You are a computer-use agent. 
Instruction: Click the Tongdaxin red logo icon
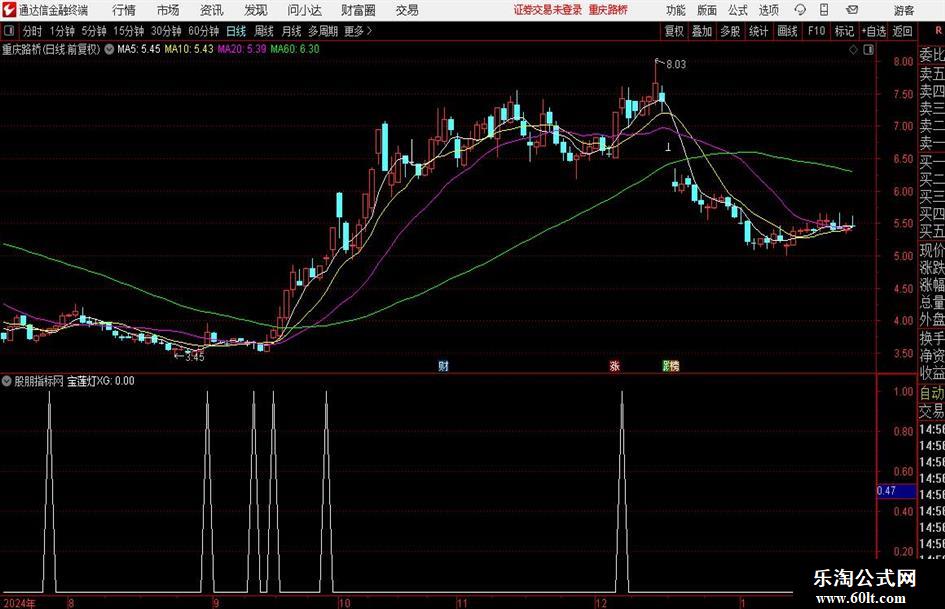9,10
